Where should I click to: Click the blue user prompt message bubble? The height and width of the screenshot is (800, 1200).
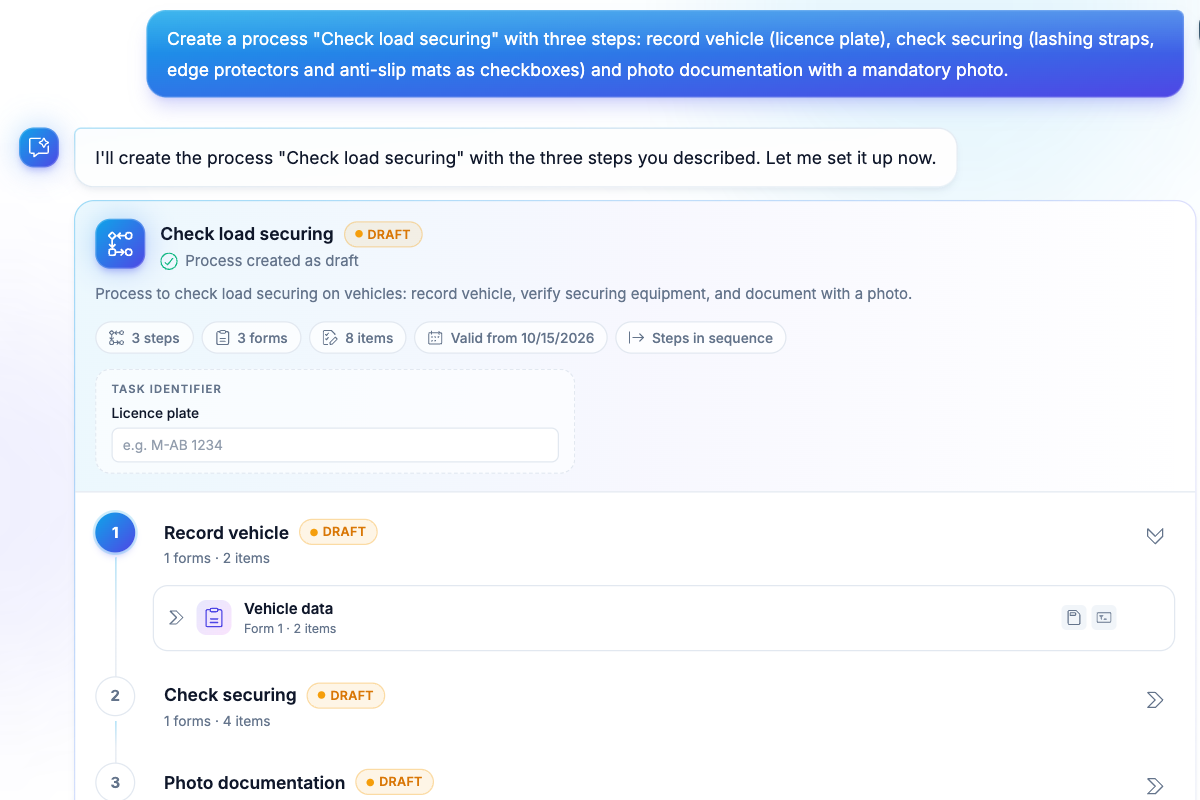click(665, 54)
